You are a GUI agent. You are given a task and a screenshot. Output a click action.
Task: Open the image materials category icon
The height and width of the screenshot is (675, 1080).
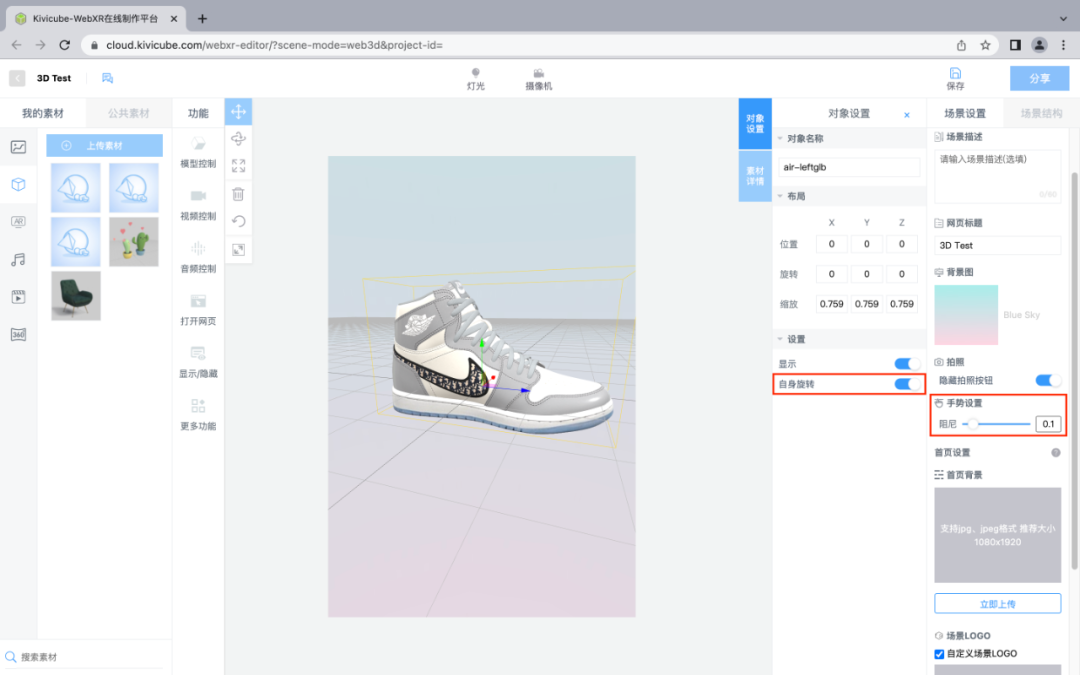pos(19,147)
